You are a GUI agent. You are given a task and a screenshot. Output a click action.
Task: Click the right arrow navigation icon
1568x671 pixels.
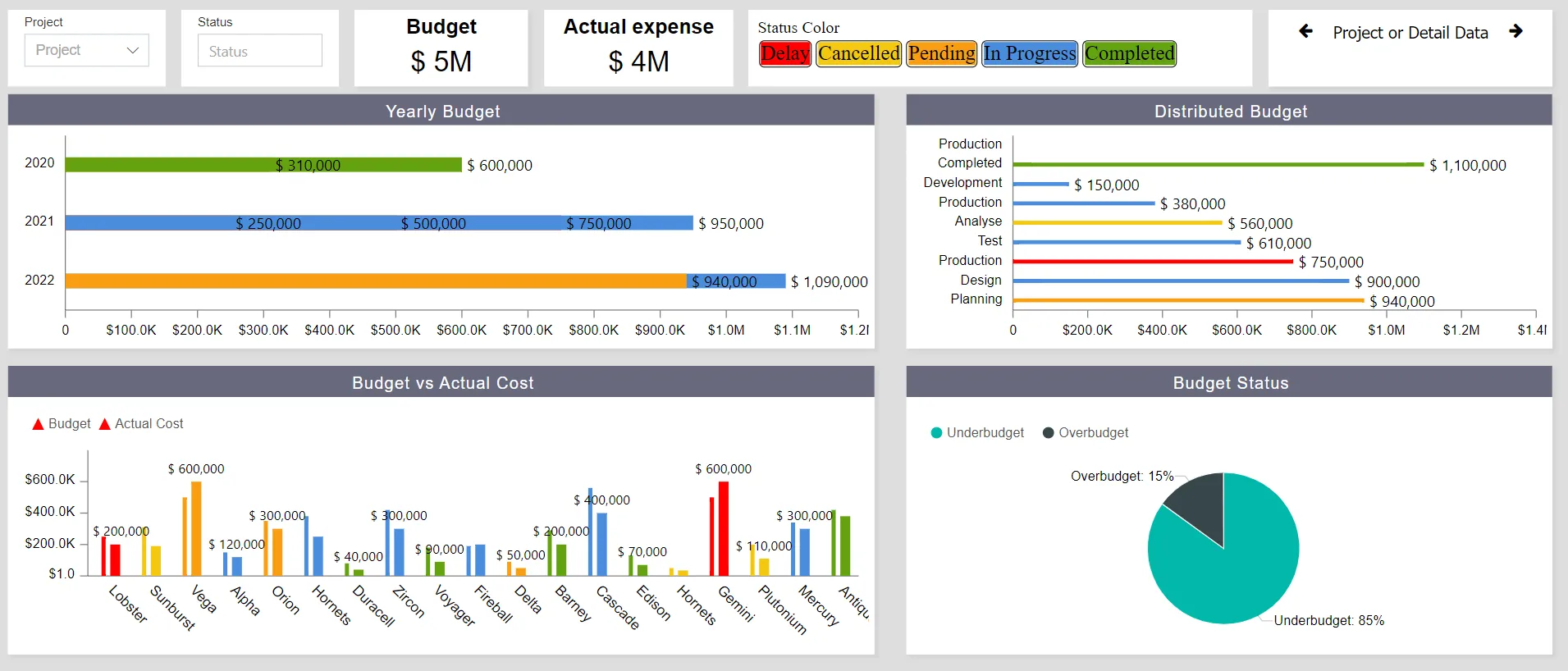coord(1515,31)
